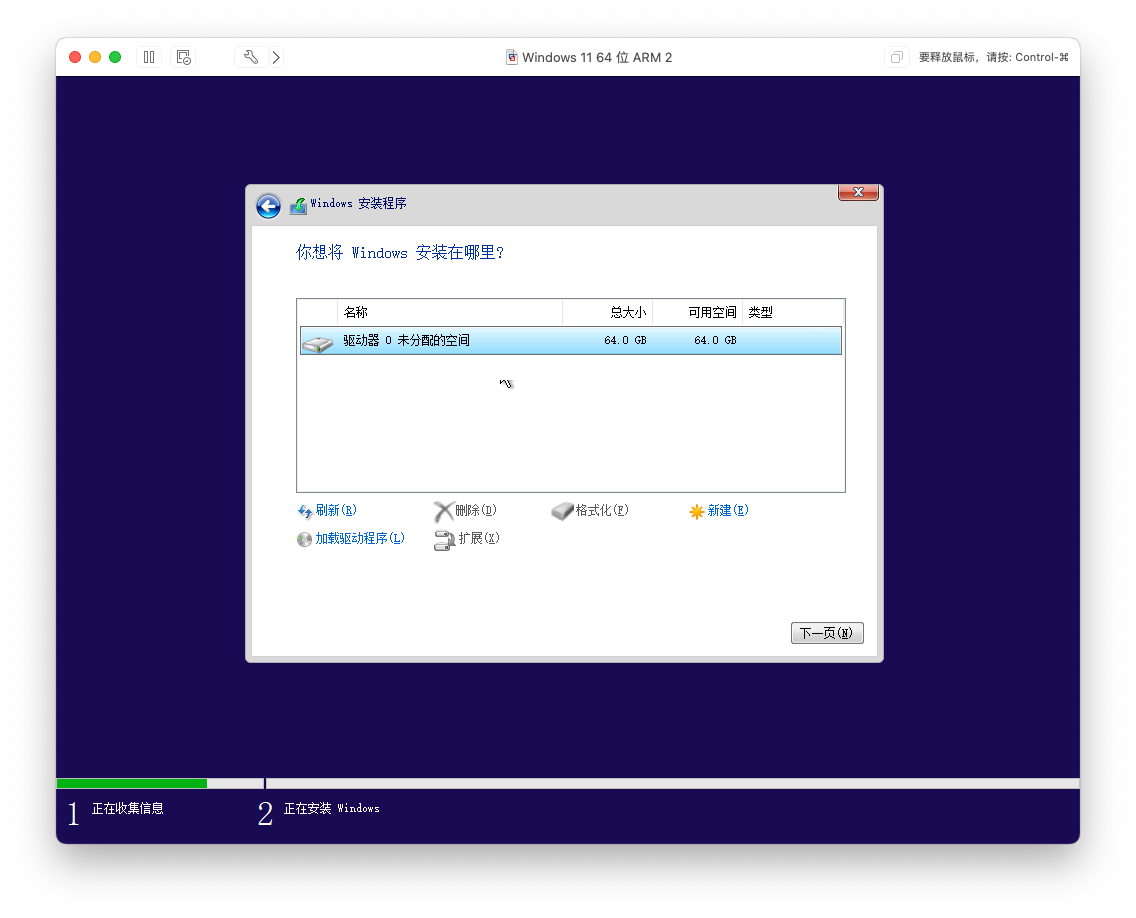
Task: Click the 总大小 column header
Action: click(608, 312)
